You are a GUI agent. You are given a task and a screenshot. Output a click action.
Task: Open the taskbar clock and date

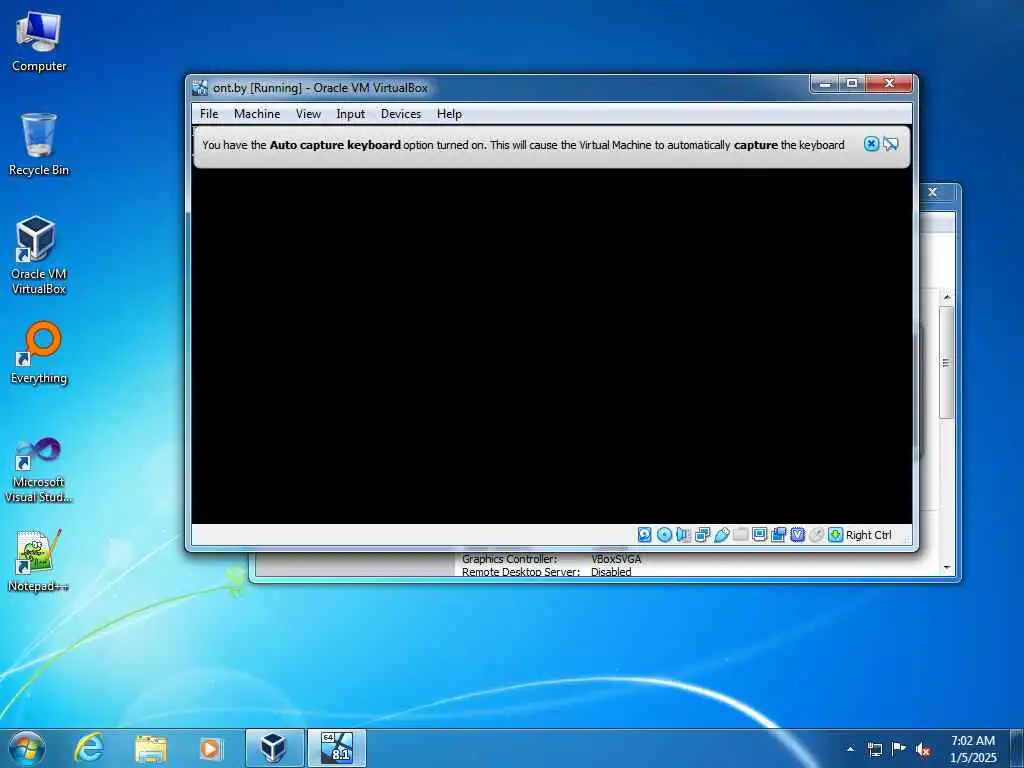tap(973, 749)
